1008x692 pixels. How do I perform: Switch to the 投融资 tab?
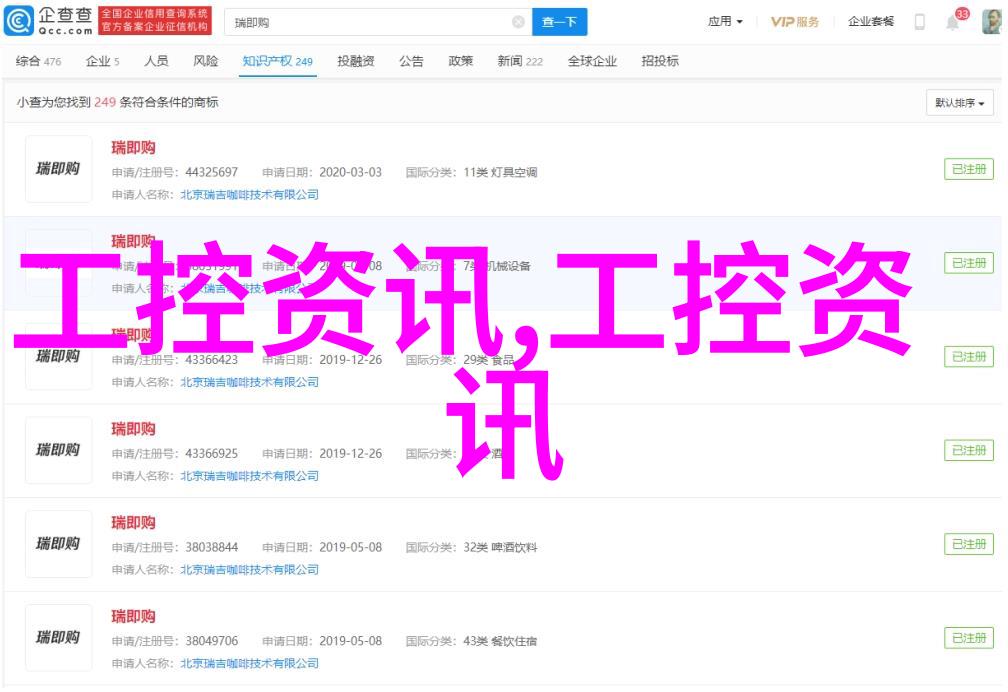(x=356, y=61)
